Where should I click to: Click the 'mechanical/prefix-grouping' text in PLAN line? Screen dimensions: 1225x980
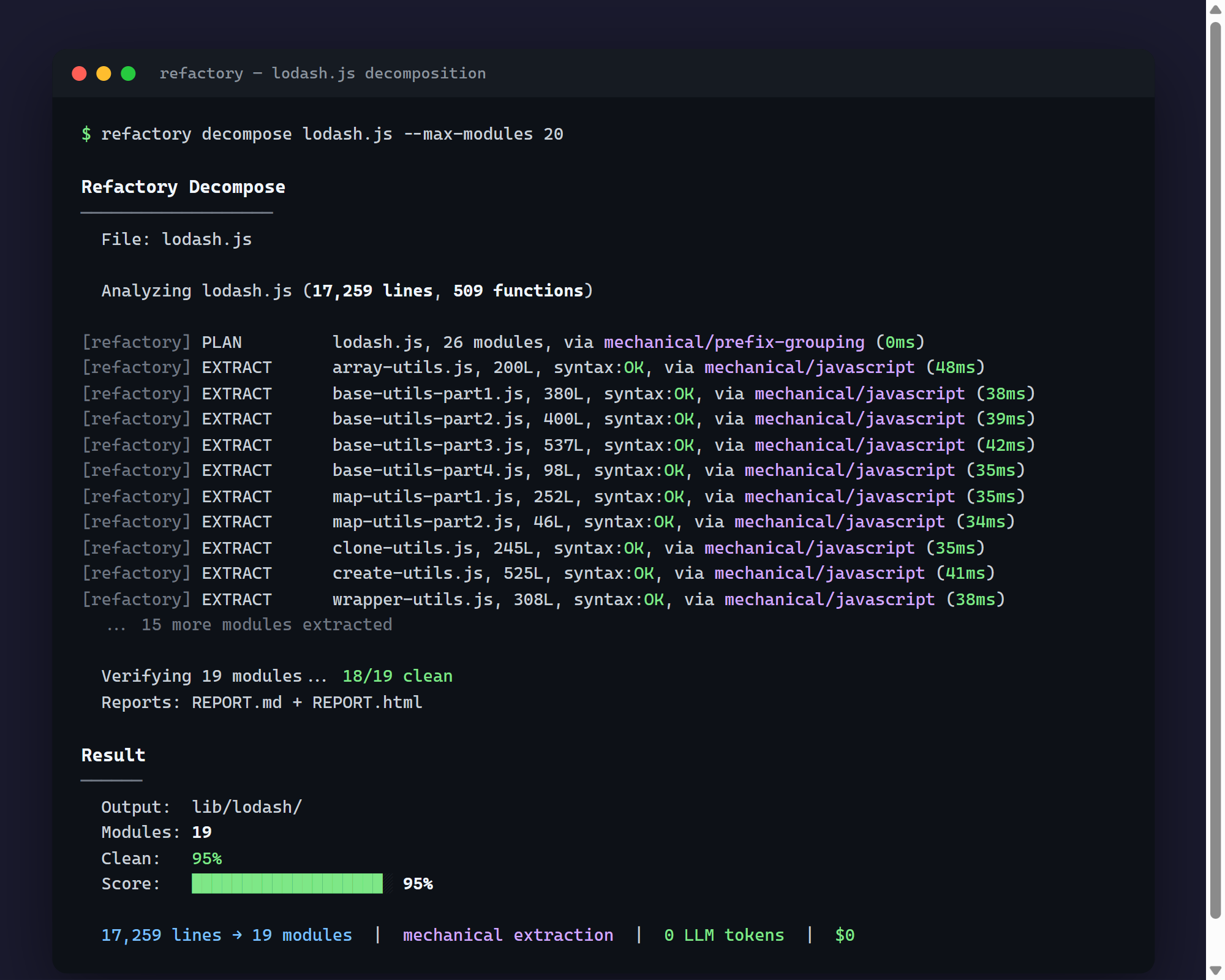tap(734, 342)
